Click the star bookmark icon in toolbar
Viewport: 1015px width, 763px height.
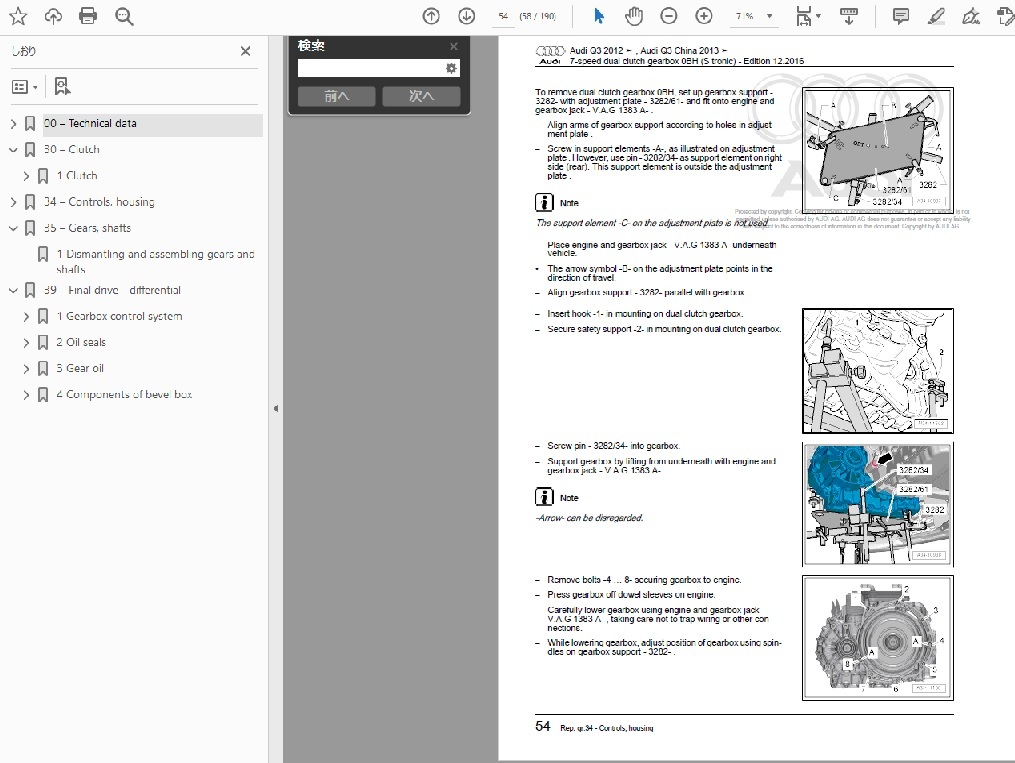coord(18,16)
